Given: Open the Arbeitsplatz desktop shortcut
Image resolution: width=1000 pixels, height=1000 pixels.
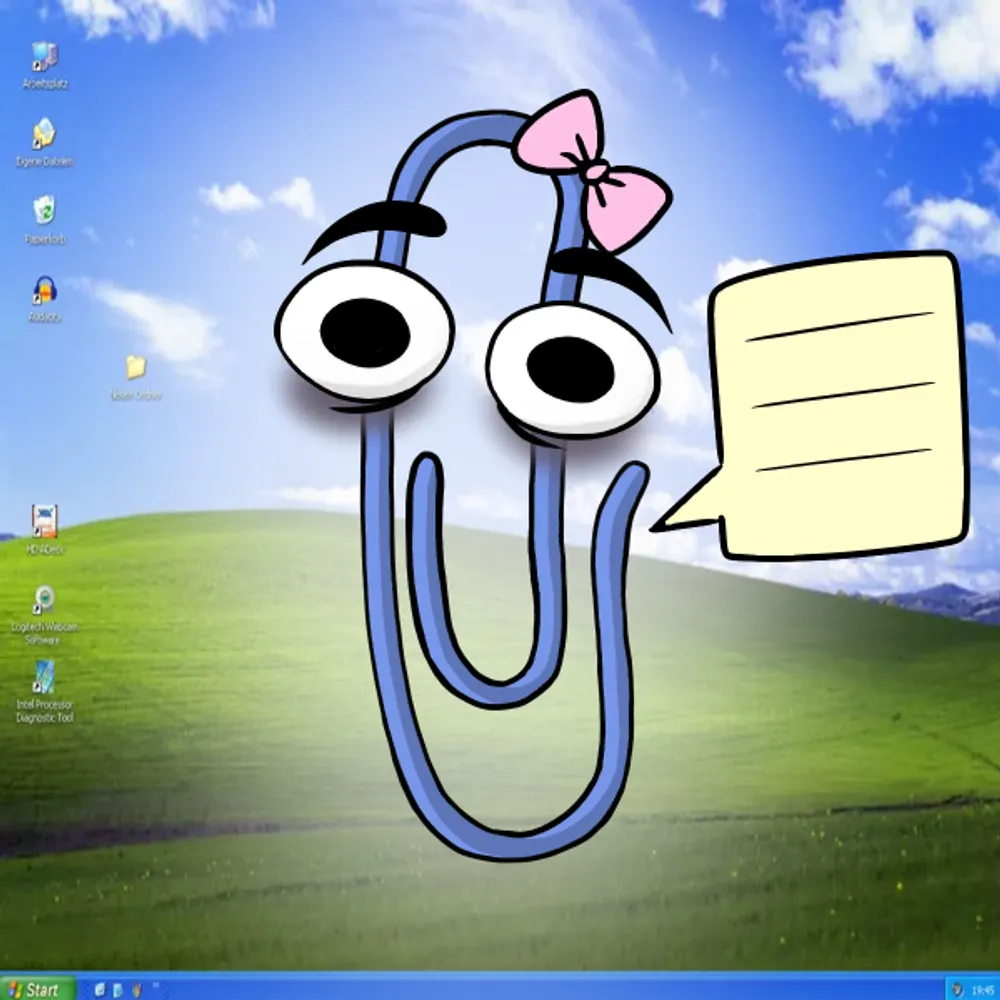Looking at the screenshot, I should pyautogui.click(x=44, y=59).
